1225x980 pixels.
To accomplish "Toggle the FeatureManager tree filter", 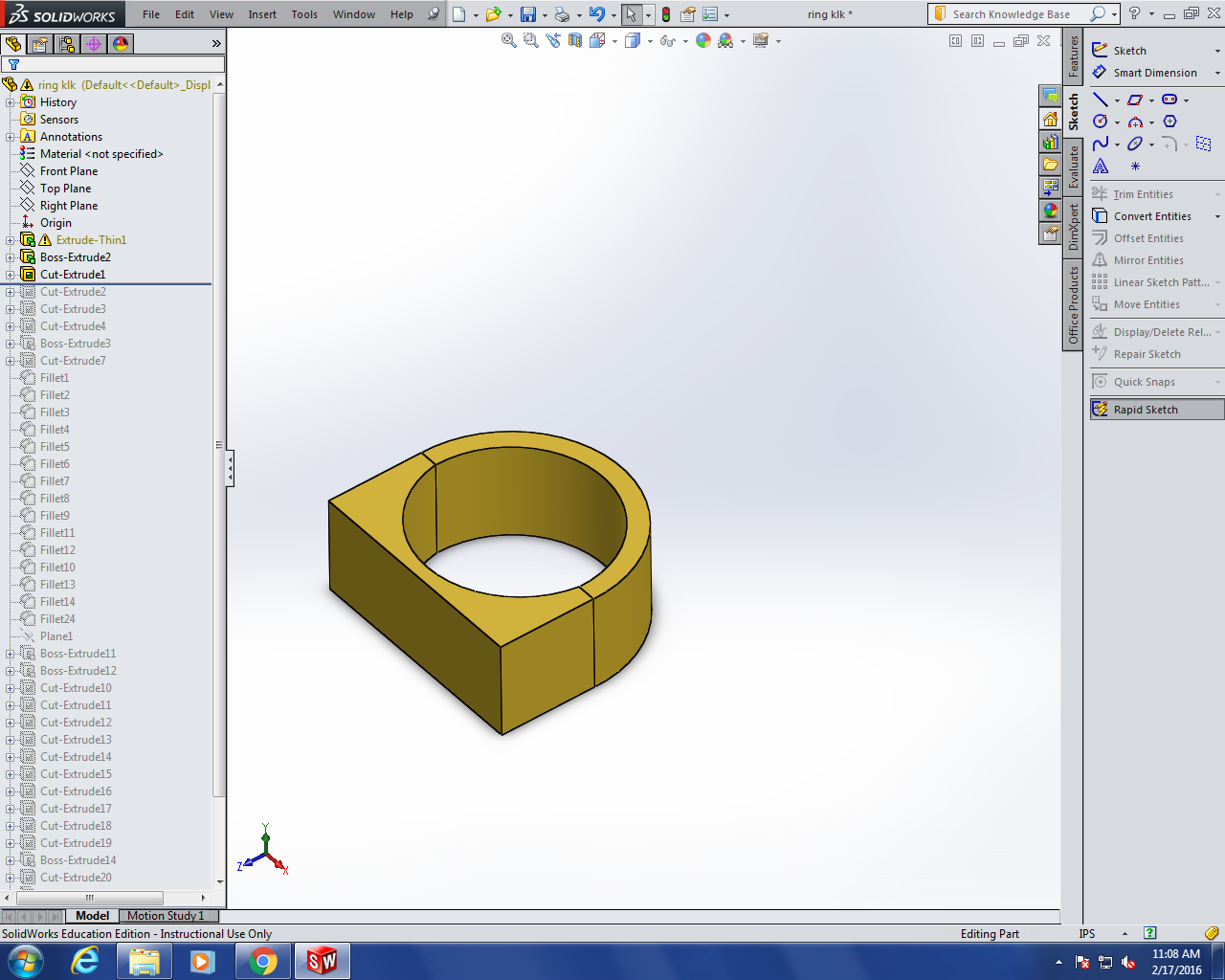I will 14,65.
